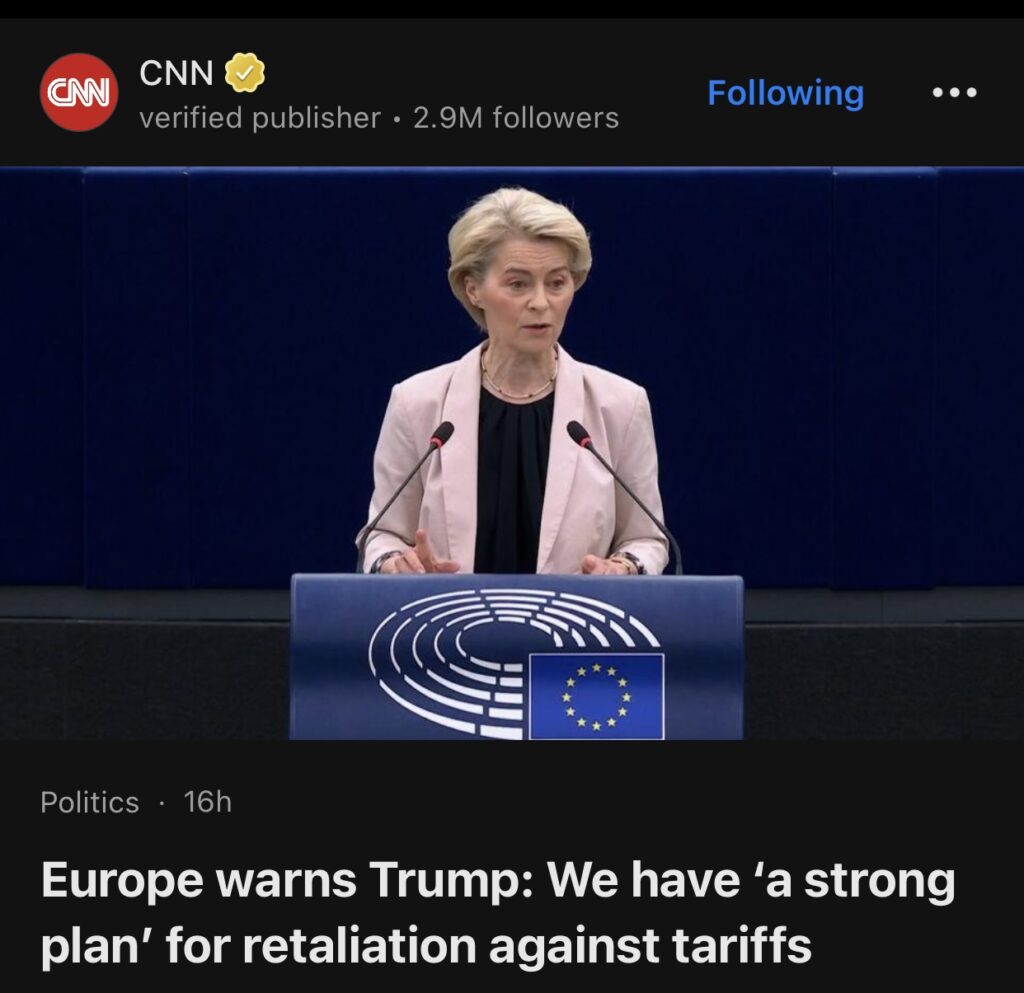View the 2.9M followers count
The width and height of the screenshot is (1024, 993).
(516, 118)
